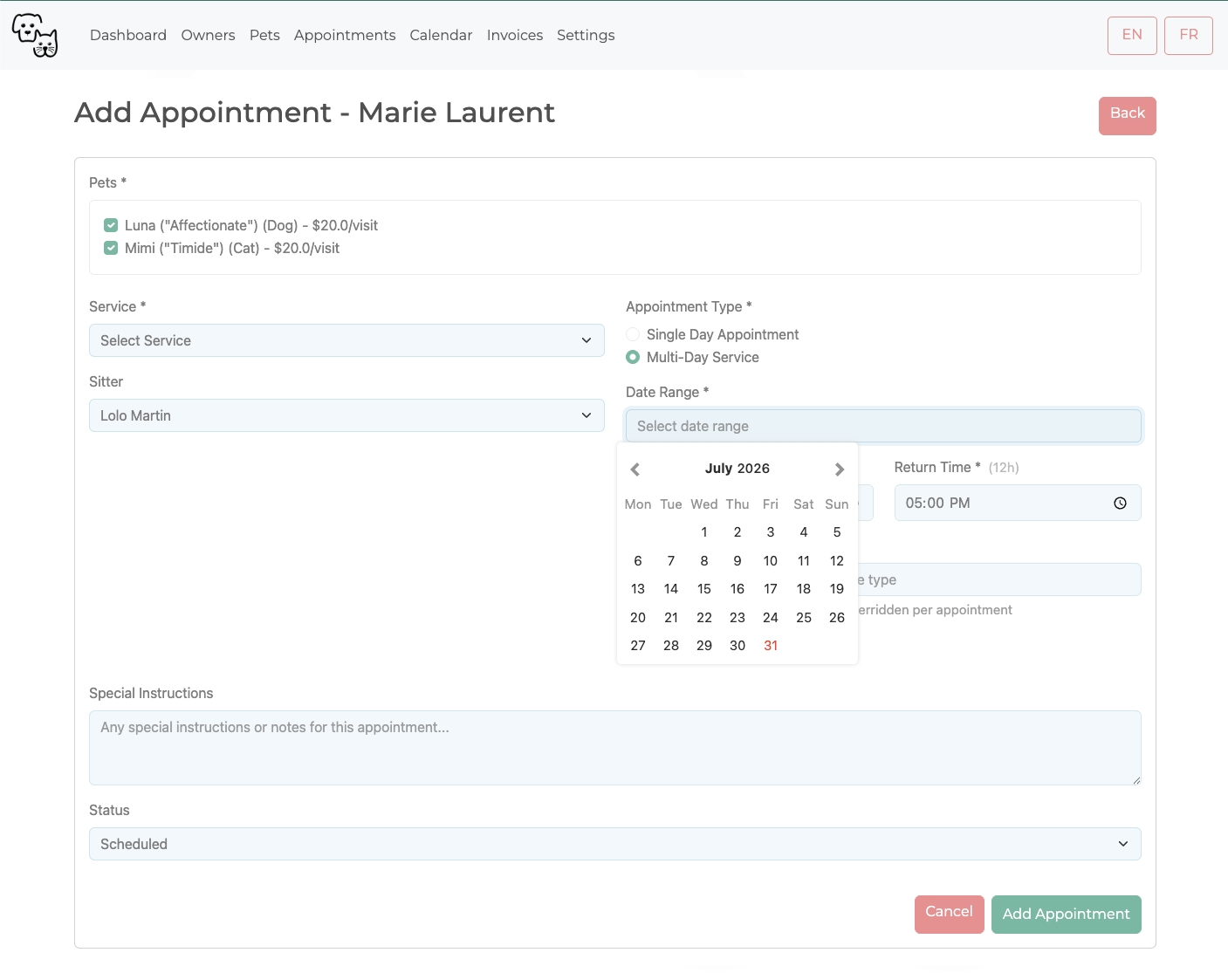Screen dimensions: 1228x980
Task: Open Invoices from the navigation bar
Action: [515, 35]
